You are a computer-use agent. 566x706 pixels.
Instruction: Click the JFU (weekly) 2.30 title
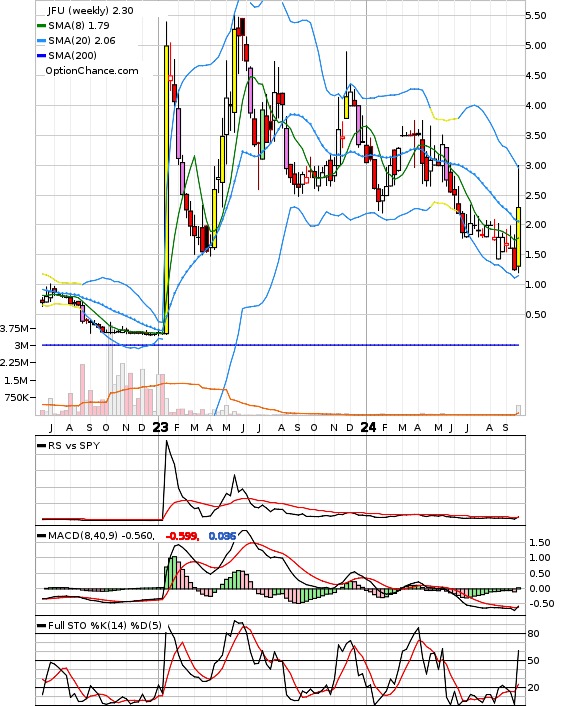coord(91,10)
